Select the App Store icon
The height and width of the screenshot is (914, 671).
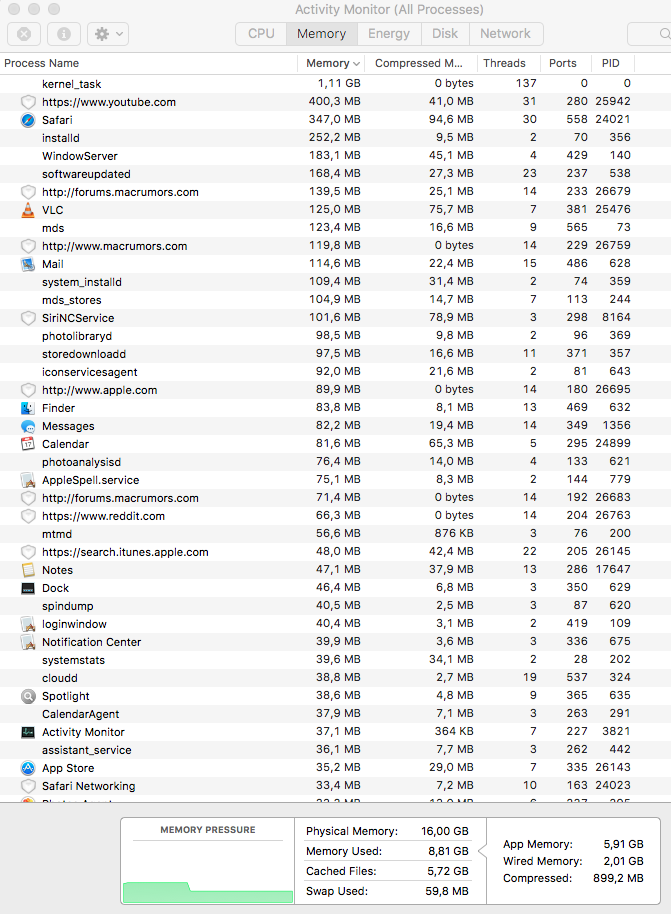(x=28, y=768)
